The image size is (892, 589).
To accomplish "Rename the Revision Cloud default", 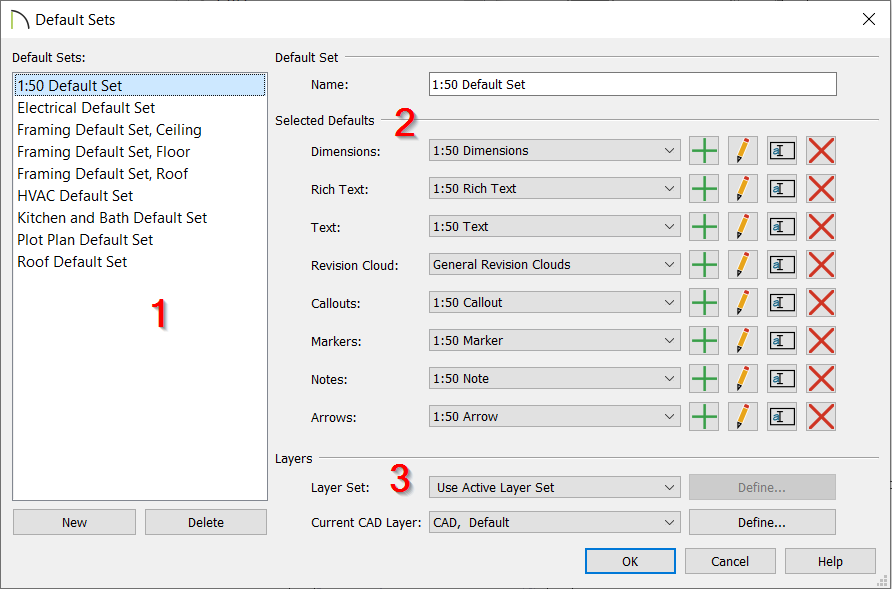I will pos(782,265).
